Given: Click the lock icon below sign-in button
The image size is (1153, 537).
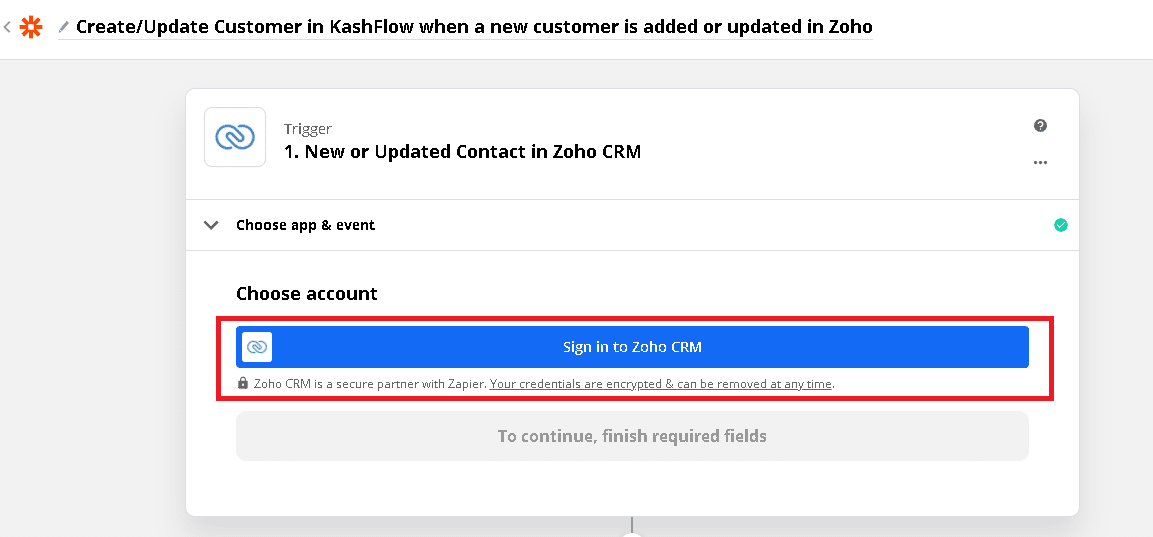Looking at the screenshot, I should pos(243,383).
